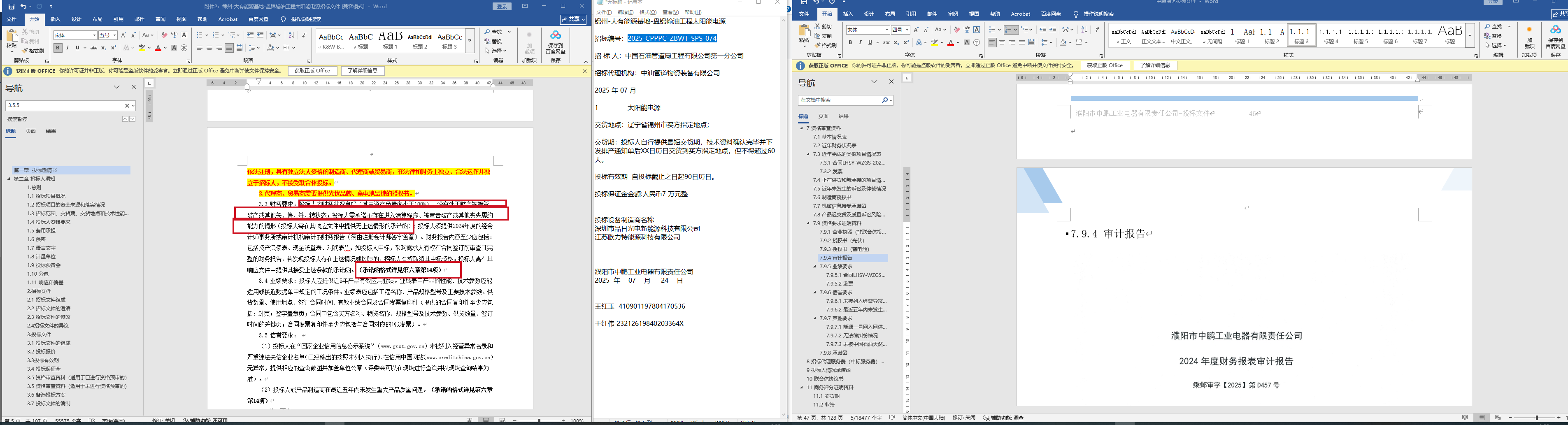Toggle Bold in left Word ribbon
Viewport: 1568px width, 425px height.
coord(58,48)
